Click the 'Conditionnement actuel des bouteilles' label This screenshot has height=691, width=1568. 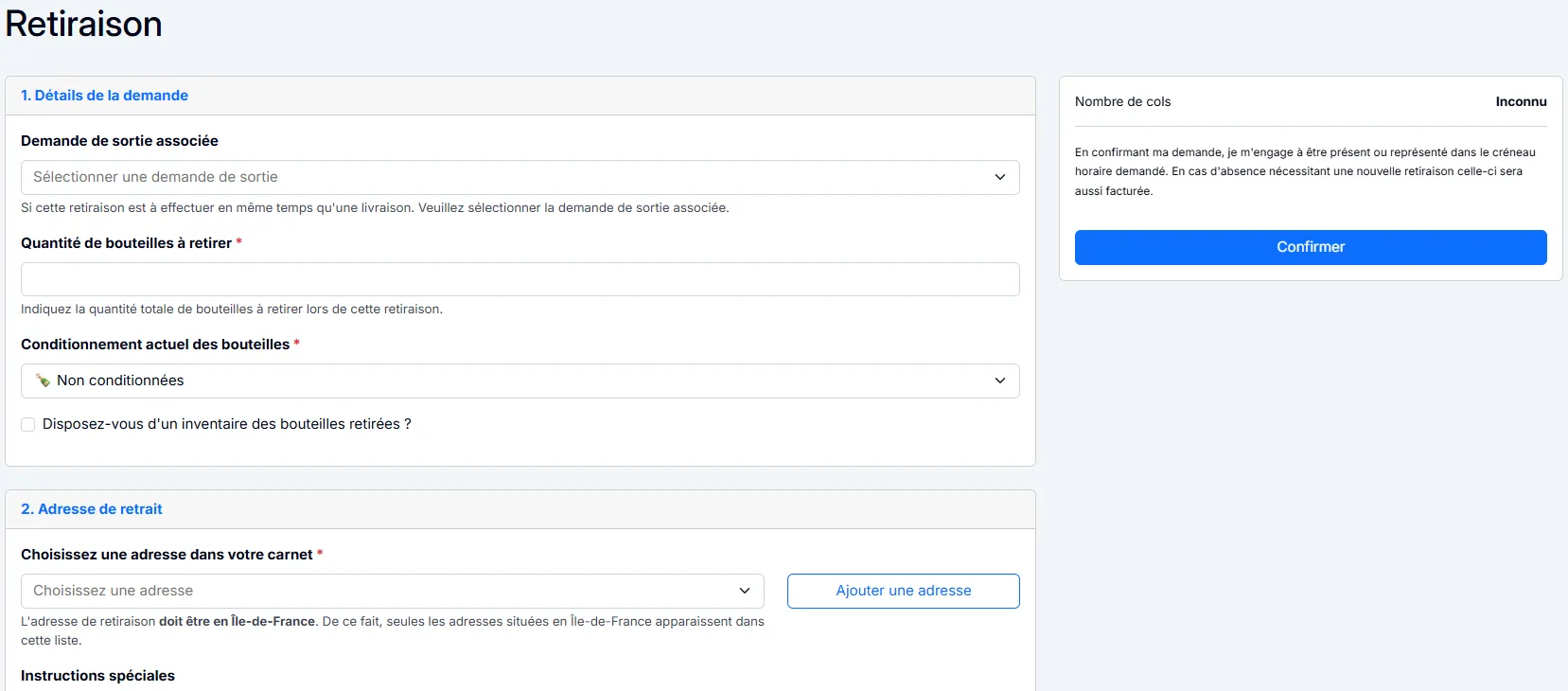[x=155, y=345]
